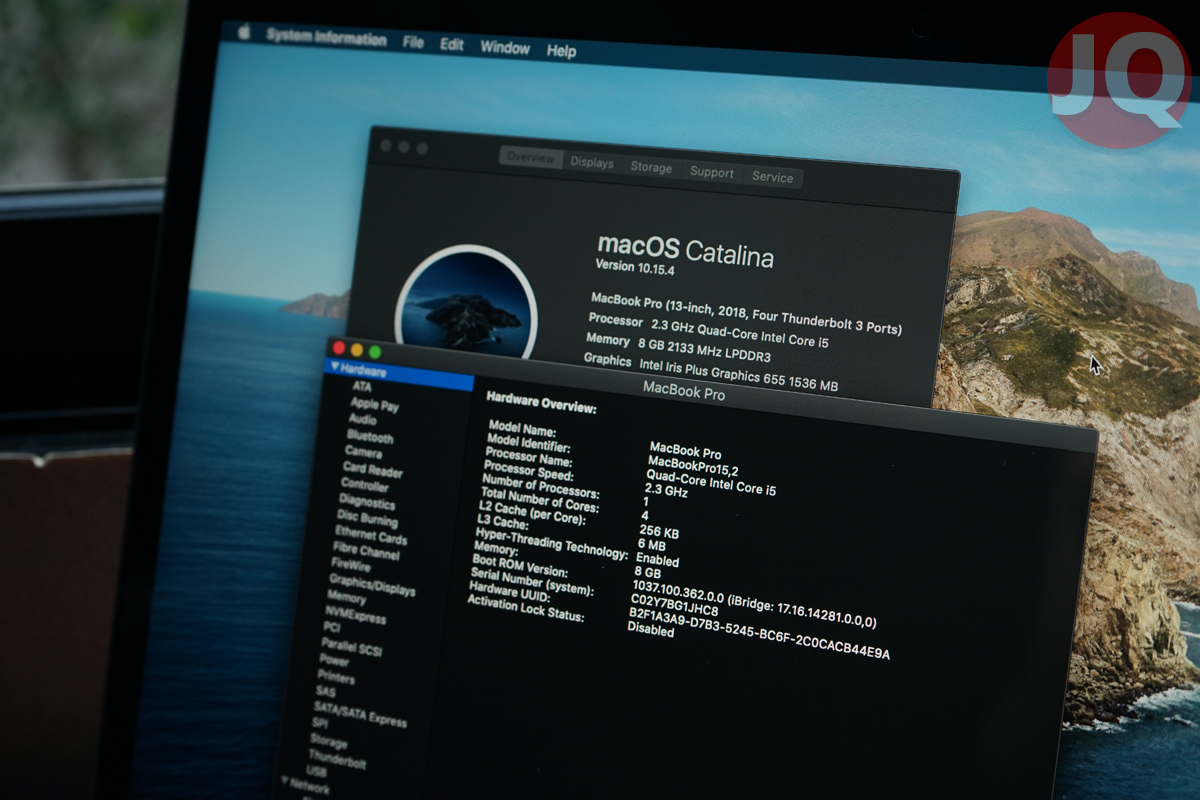Click the serial number C02Y7BG1JHC8
The height and width of the screenshot is (800, 1200).
coord(675,605)
